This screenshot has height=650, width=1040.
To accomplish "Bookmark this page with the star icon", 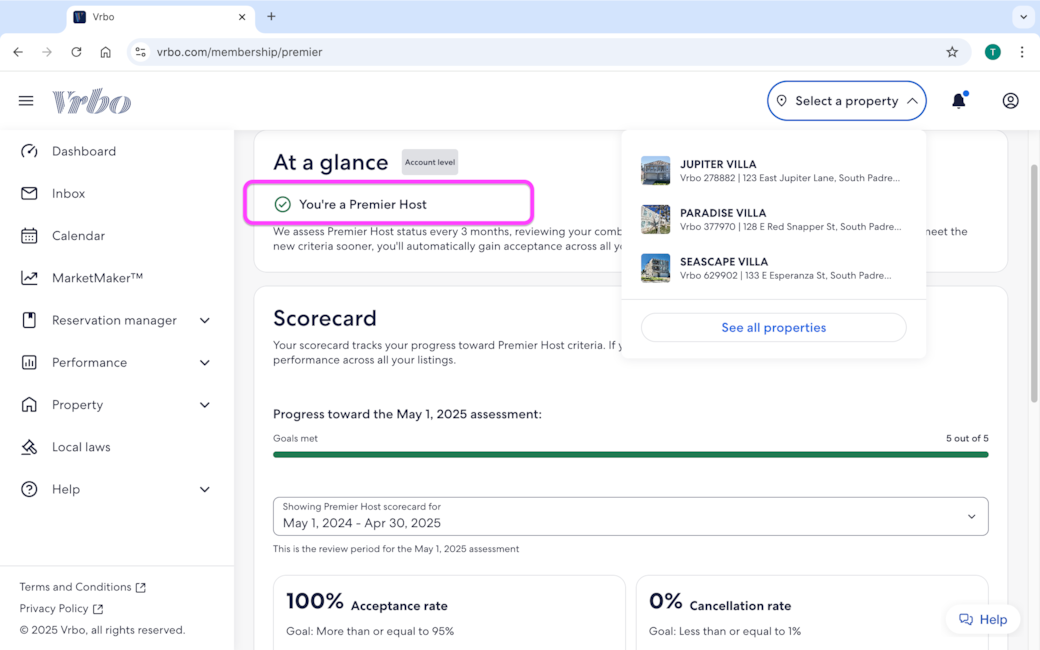I will tap(952, 52).
